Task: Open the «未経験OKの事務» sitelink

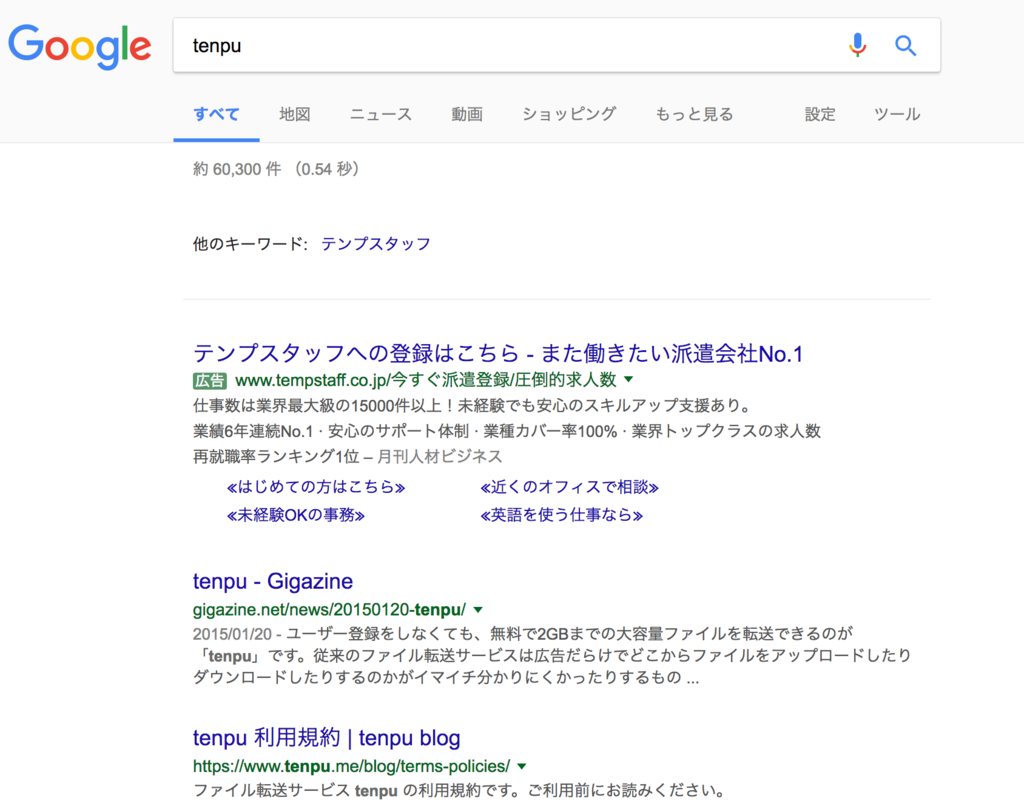Action: 296,515
